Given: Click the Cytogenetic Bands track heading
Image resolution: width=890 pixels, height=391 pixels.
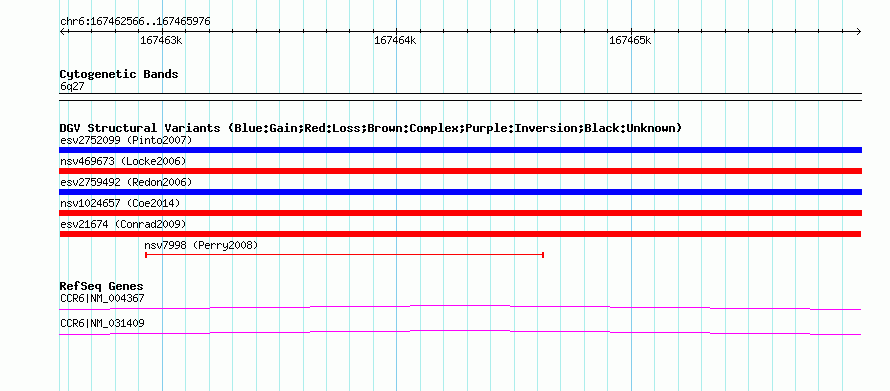Looking at the screenshot, I should click(119, 74).
